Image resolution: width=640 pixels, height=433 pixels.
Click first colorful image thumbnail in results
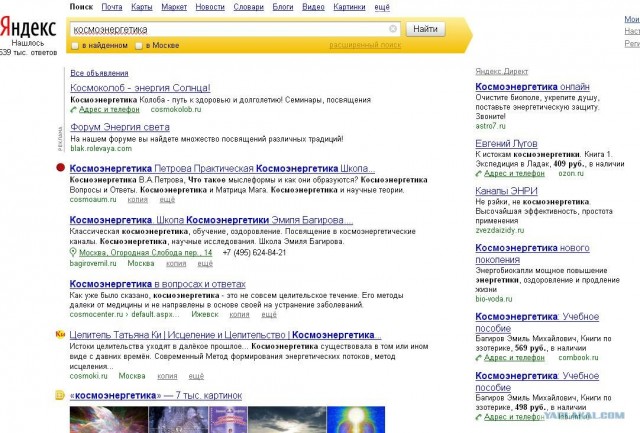click(x=109, y=420)
